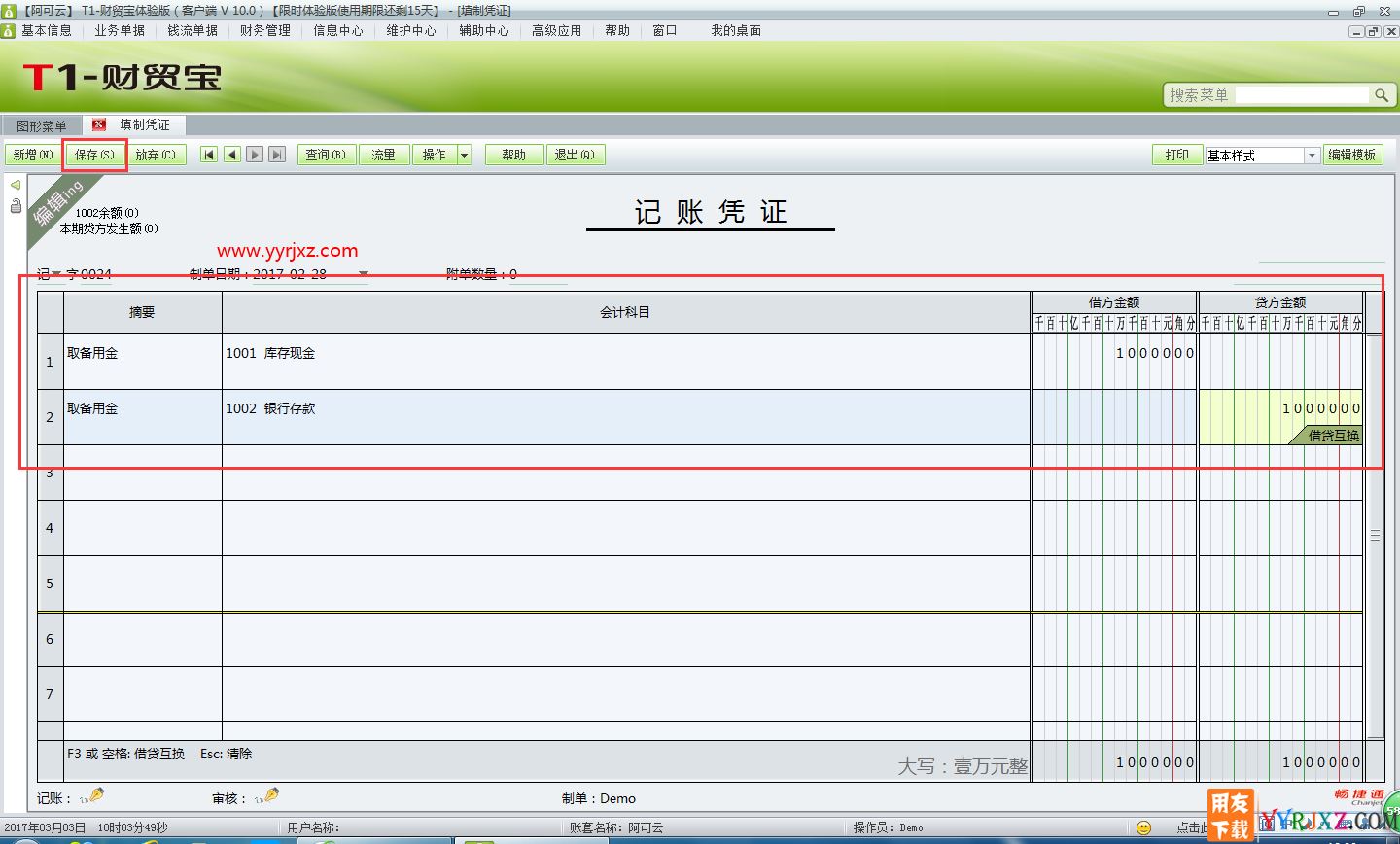Open 我的桌面 in menu bar

click(x=736, y=30)
